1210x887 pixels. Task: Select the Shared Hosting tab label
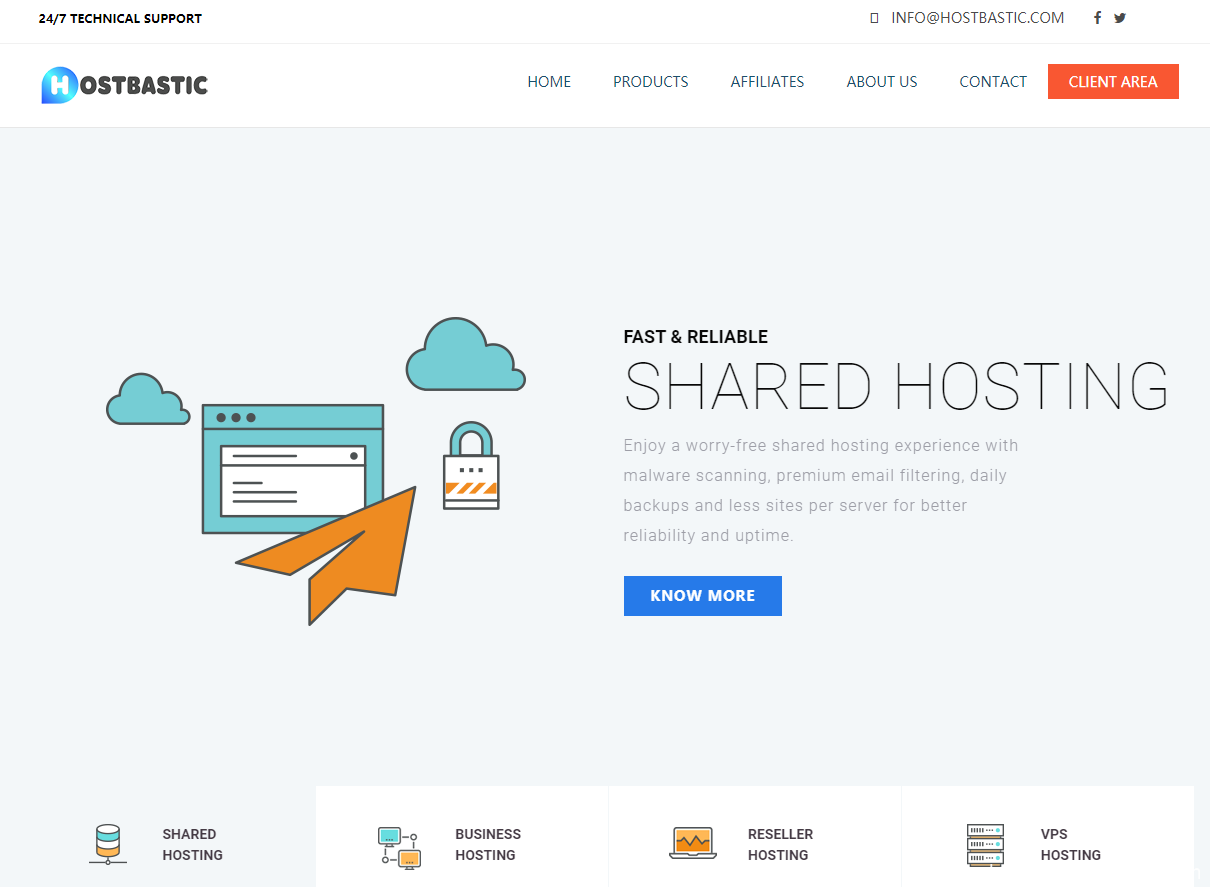pos(192,844)
